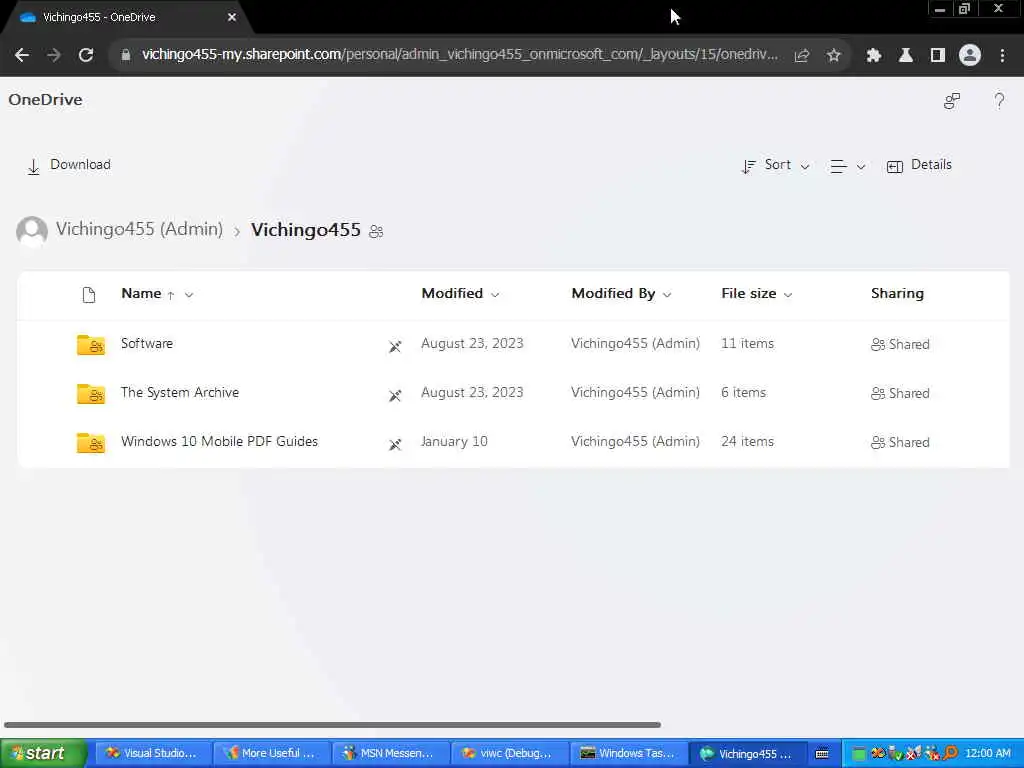Click the 'January 10' modified date
Screen dimensions: 1024x768
[x=454, y=441]
